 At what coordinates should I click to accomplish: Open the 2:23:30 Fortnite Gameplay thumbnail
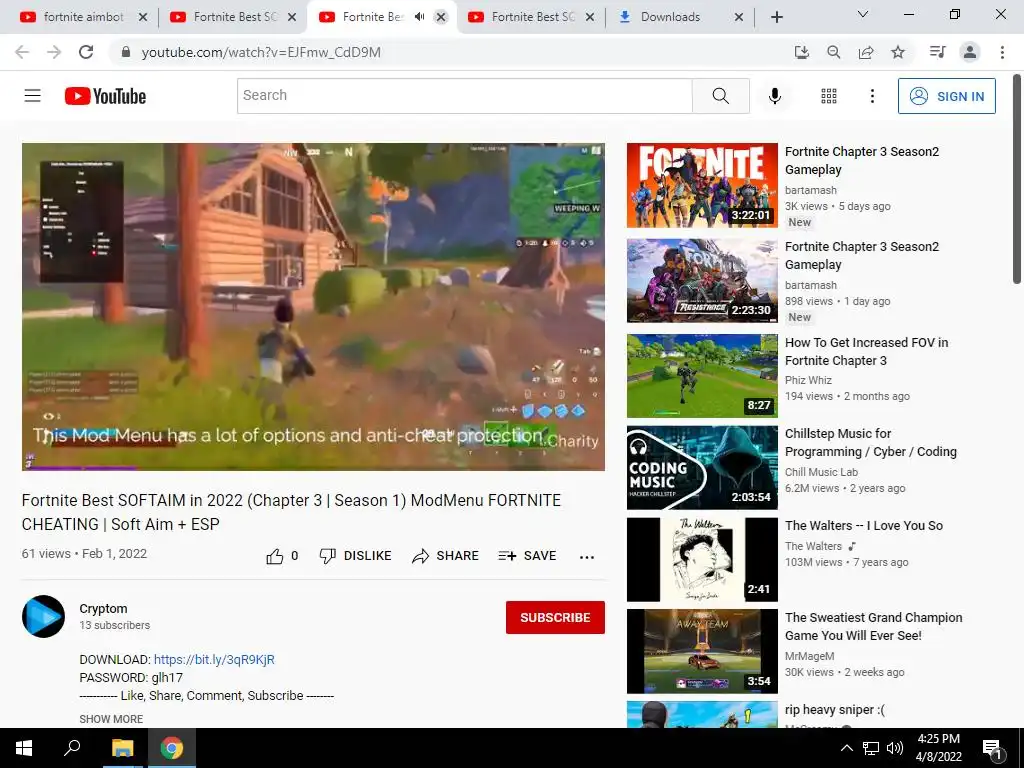702,281
